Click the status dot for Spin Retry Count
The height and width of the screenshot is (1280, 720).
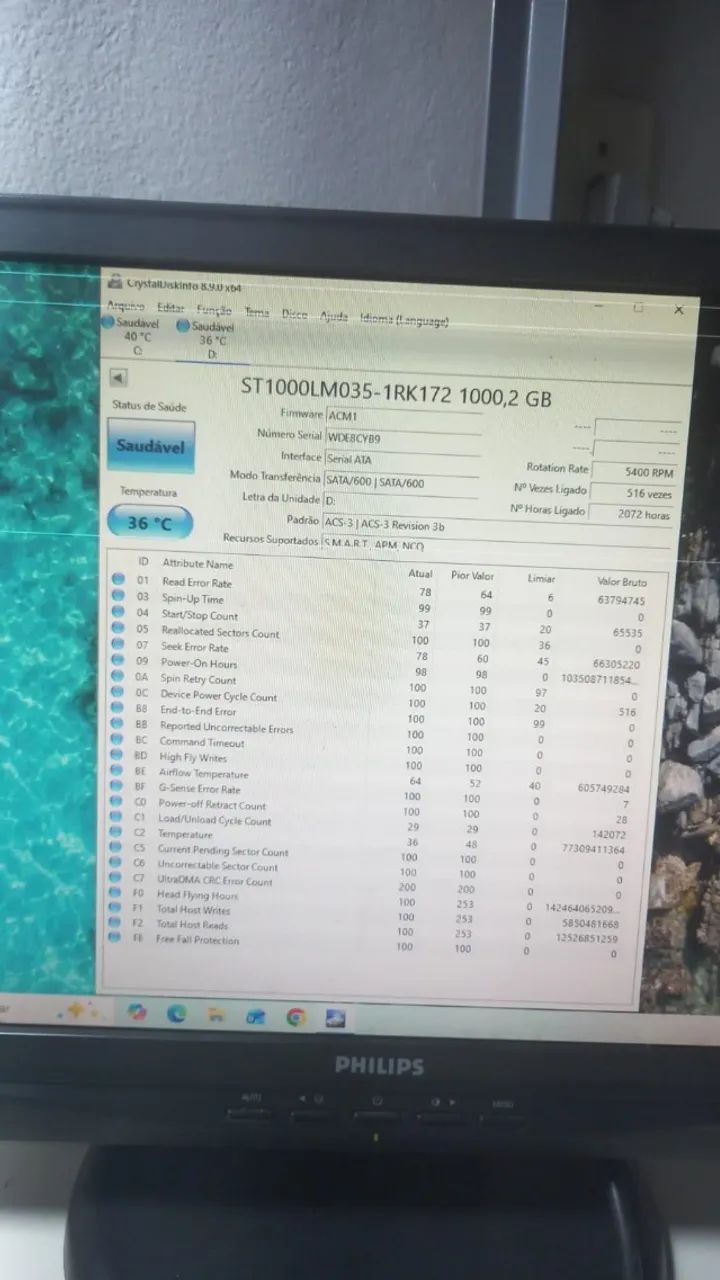(117, 676)
